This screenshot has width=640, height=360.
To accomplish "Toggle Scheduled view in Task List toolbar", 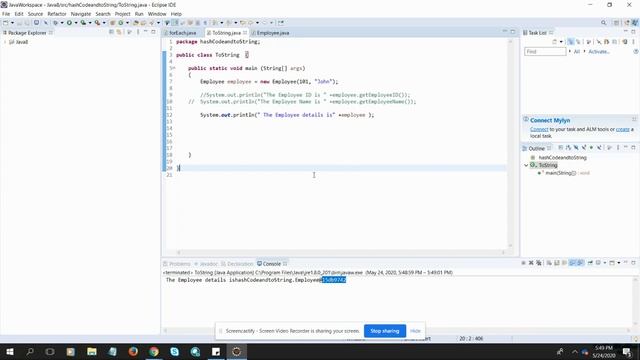I will tap(578, 42).
